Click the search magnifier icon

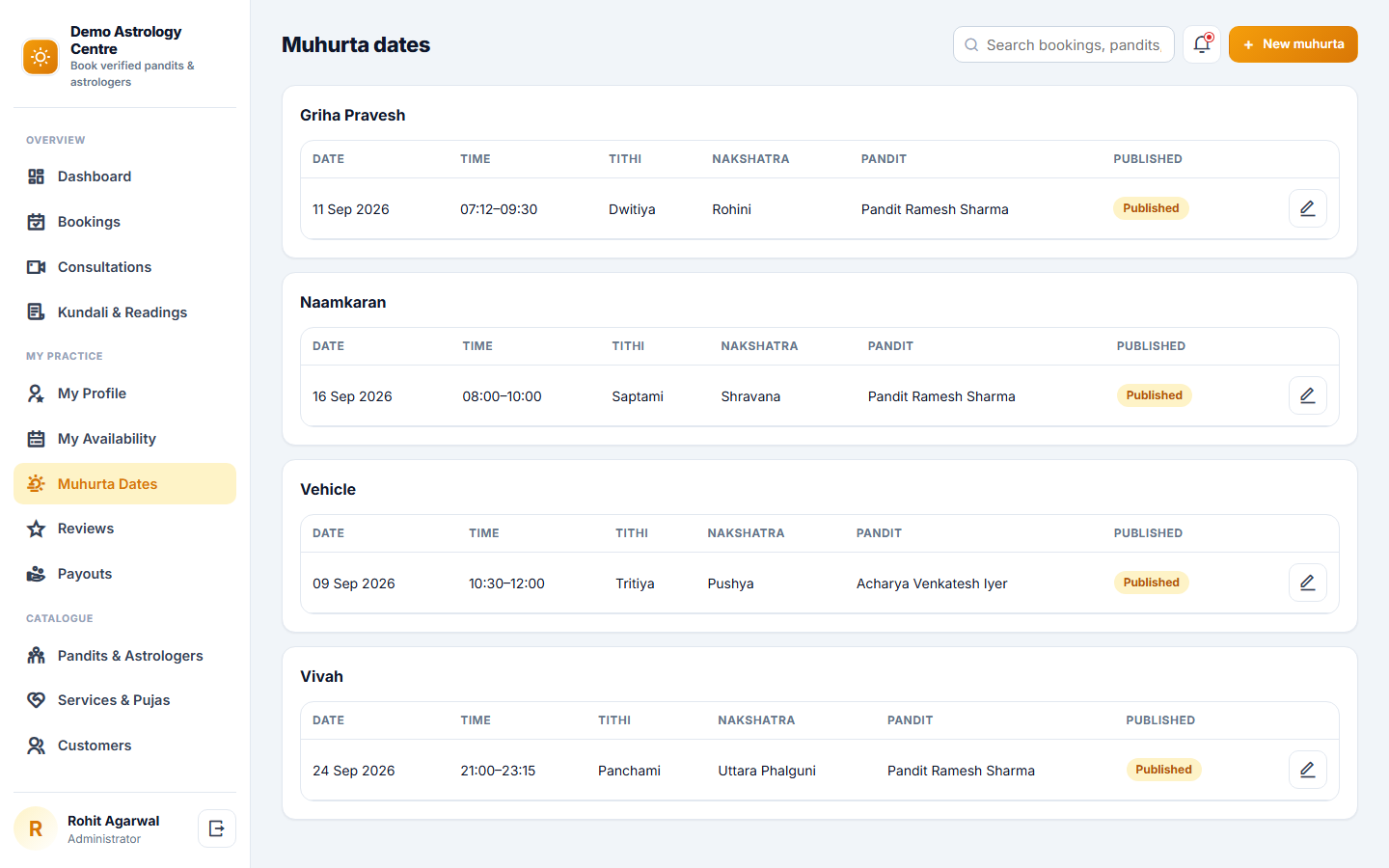[x=971, y=45]
